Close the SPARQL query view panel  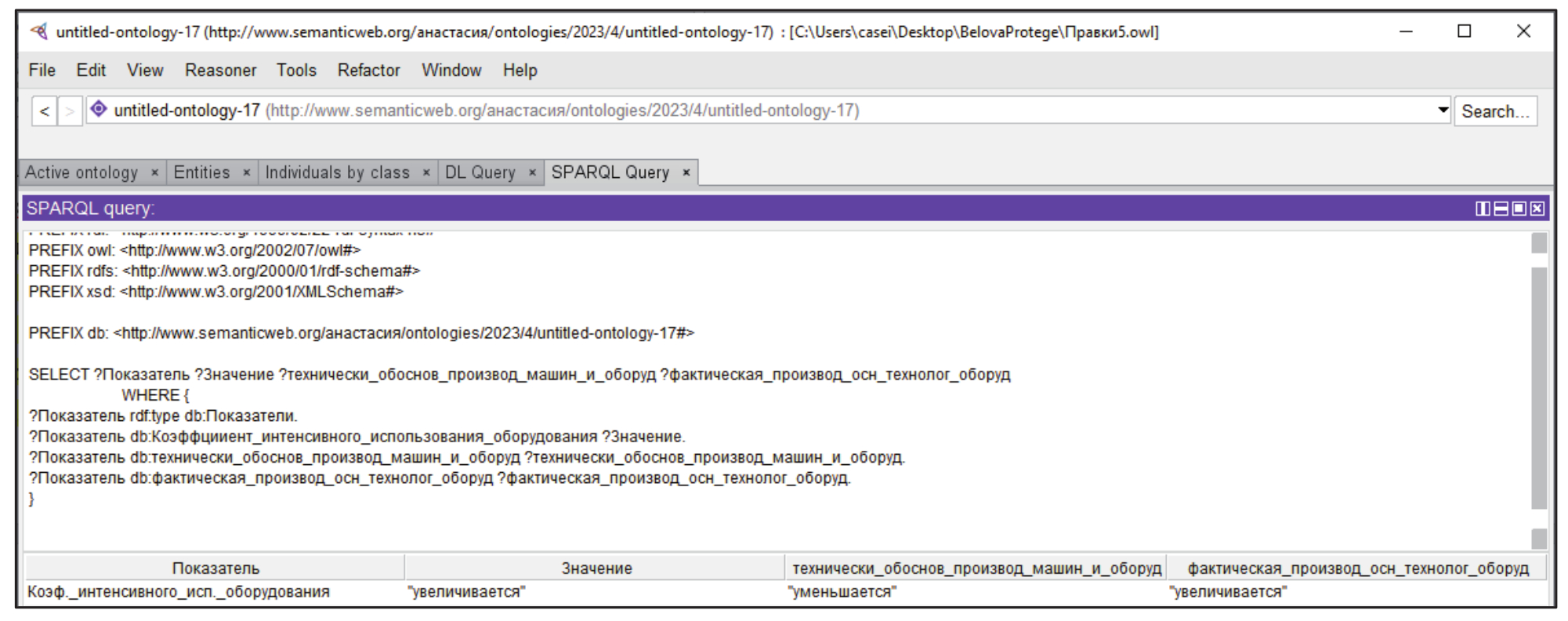coord(1537,209)
